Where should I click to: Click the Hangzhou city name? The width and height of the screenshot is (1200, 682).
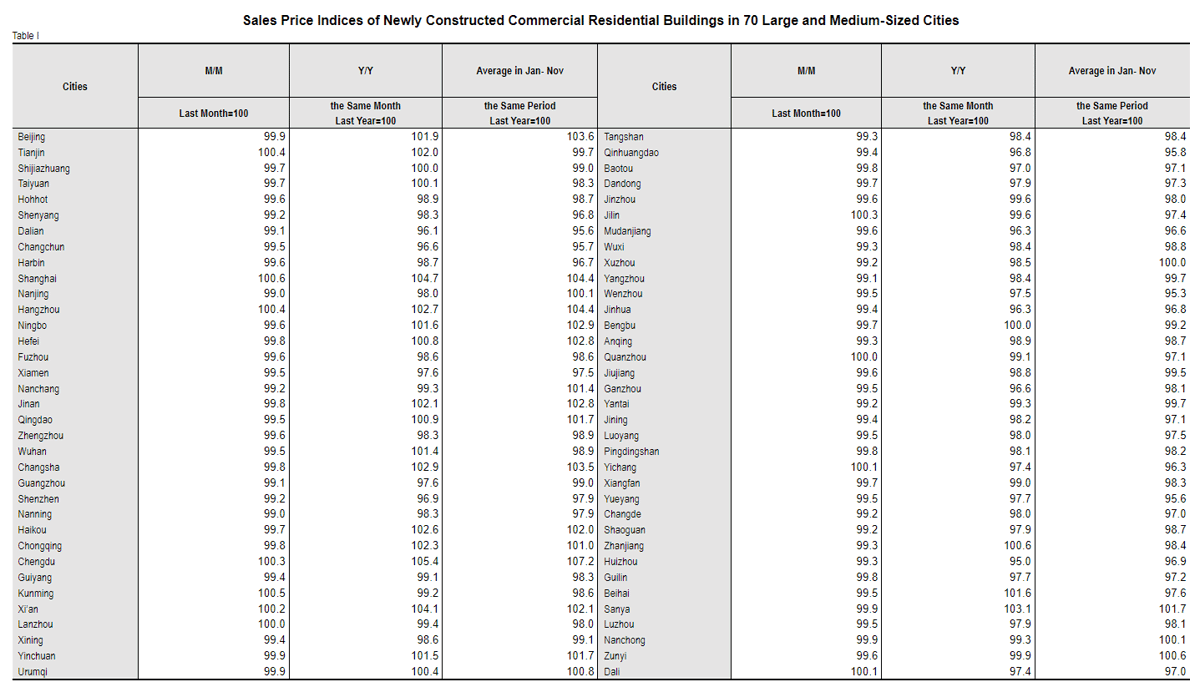pyautogui.click(x=39, y=310)
